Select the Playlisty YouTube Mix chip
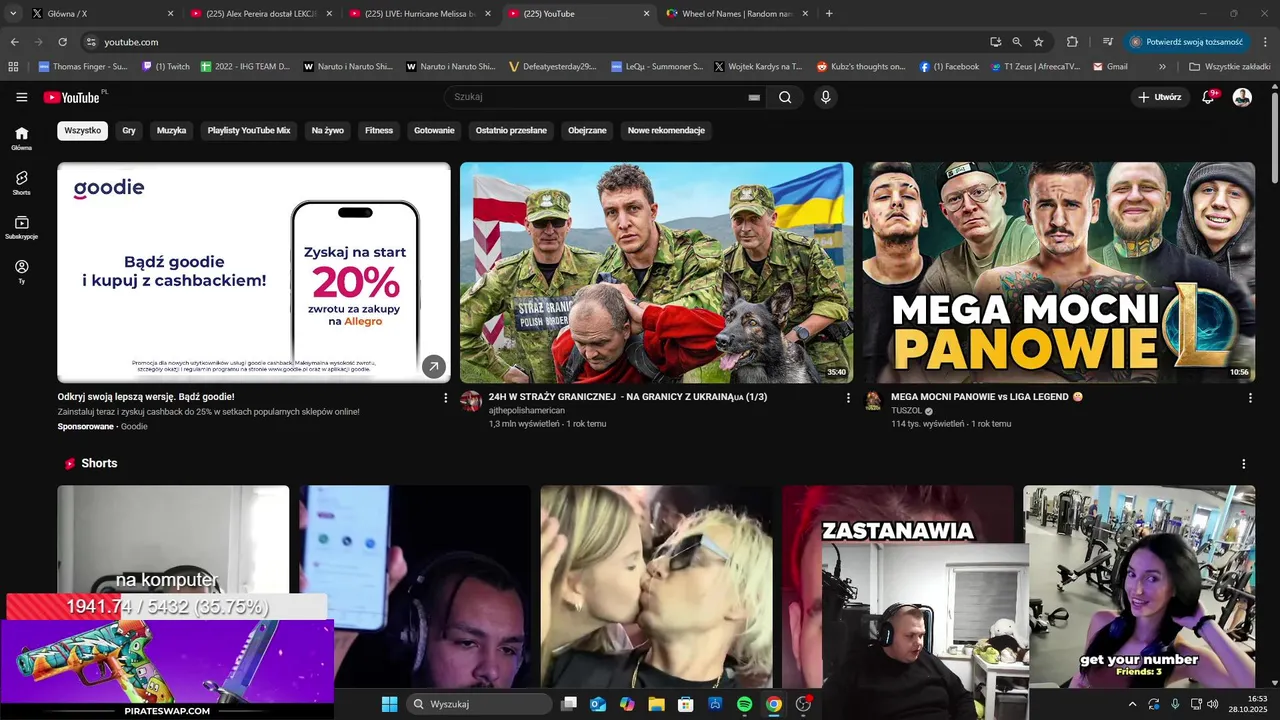The image size is (1280, 720). pos(249,130)
